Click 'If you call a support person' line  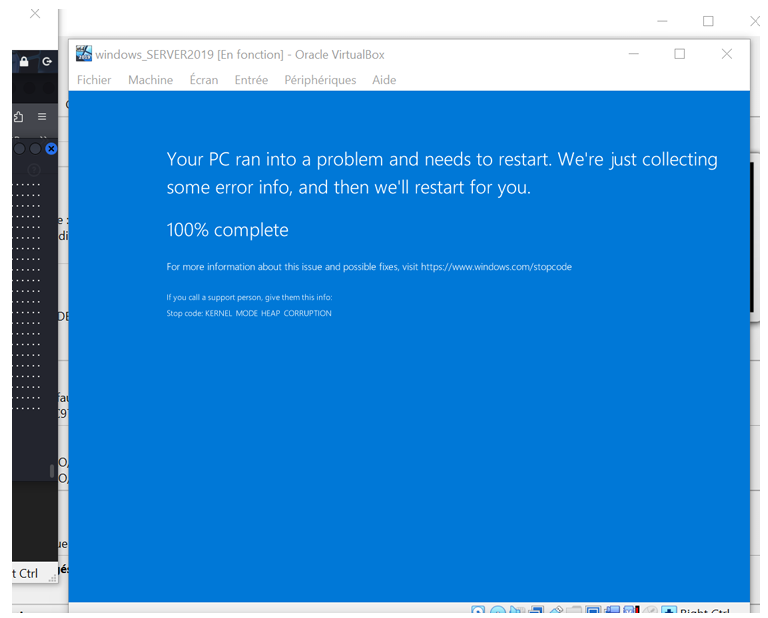249,297
